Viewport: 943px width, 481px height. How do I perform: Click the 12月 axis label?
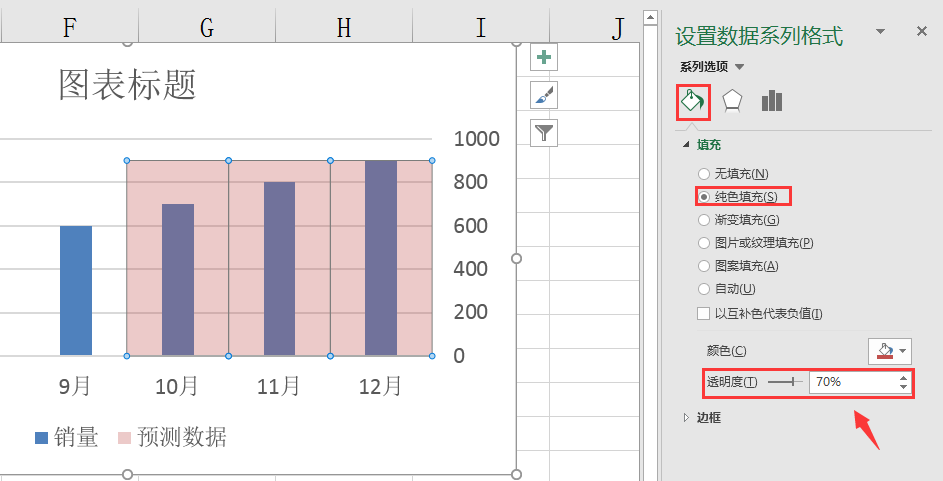(380, 386)
